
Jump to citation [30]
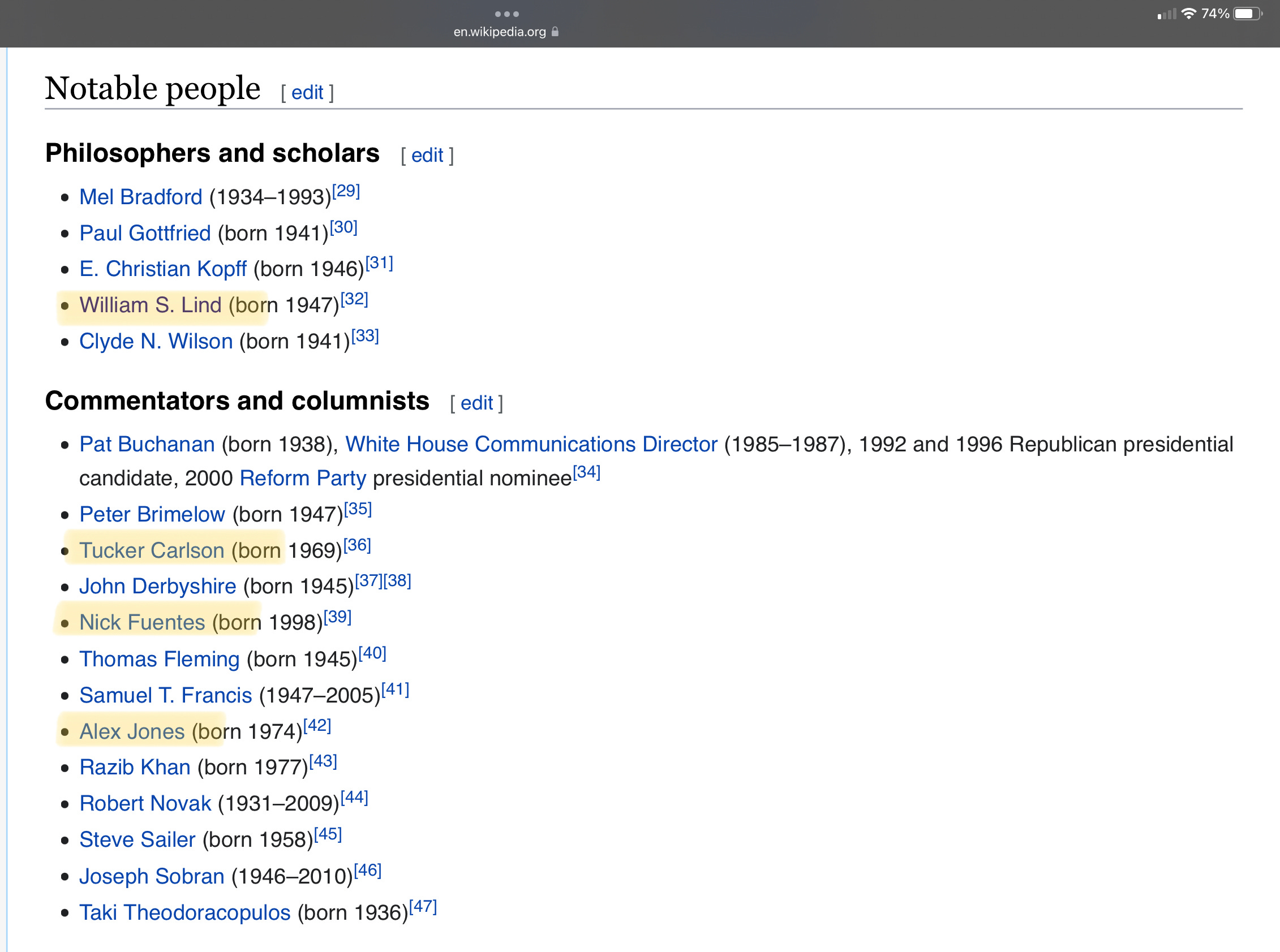tap(343, 227)
